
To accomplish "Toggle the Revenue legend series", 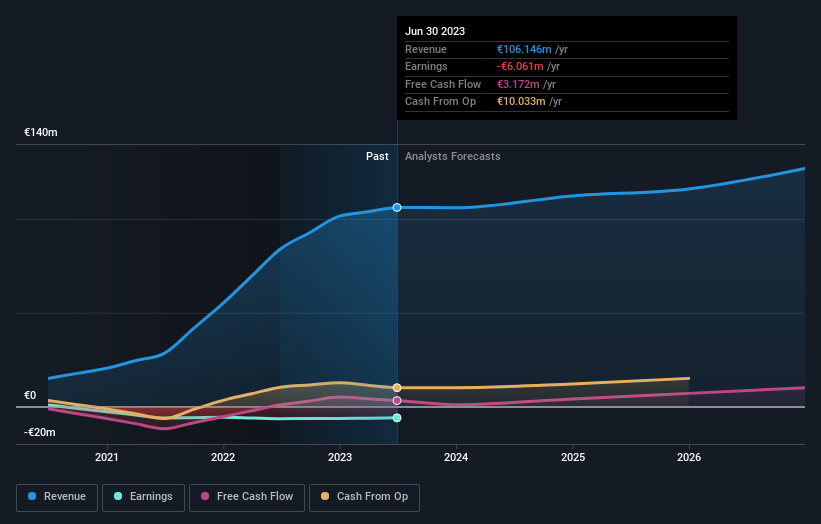I will [57, 497].
